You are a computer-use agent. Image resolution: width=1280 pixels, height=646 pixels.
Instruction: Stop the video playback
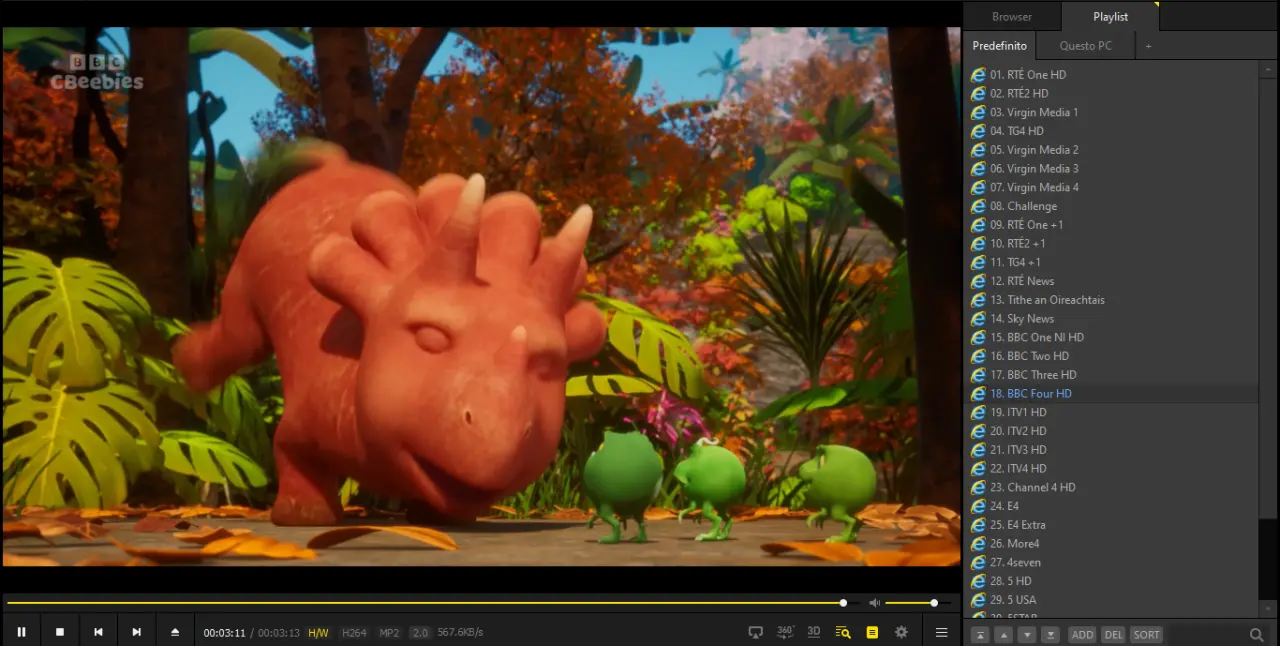(60, 632)
